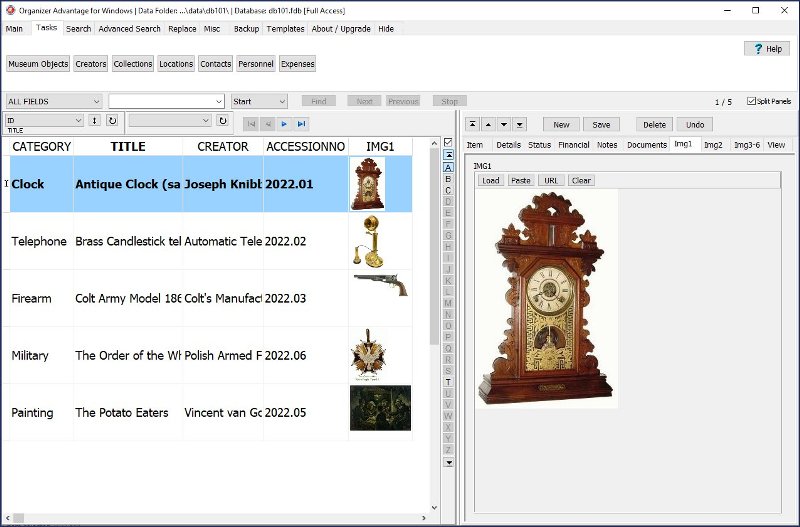This screenshot has height=527, width=800.
Task: Click the grid's vertical scrollbar thumb
Action: [434, 246]
